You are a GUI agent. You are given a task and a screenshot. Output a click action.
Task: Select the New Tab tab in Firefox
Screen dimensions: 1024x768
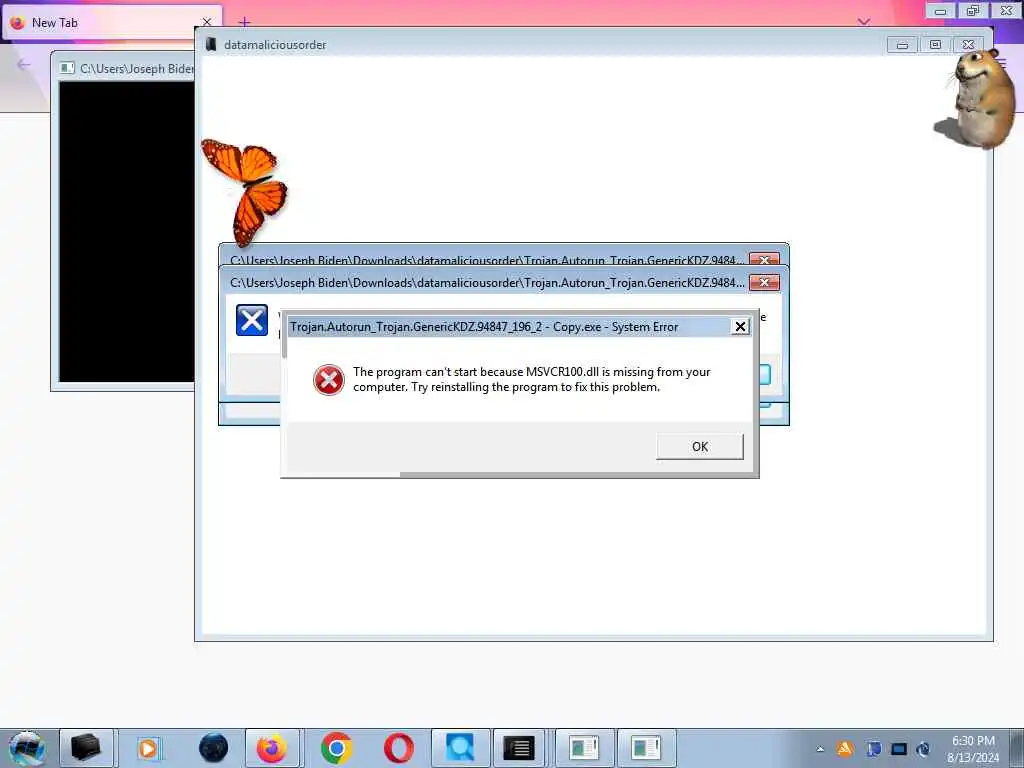coord(112,23)
